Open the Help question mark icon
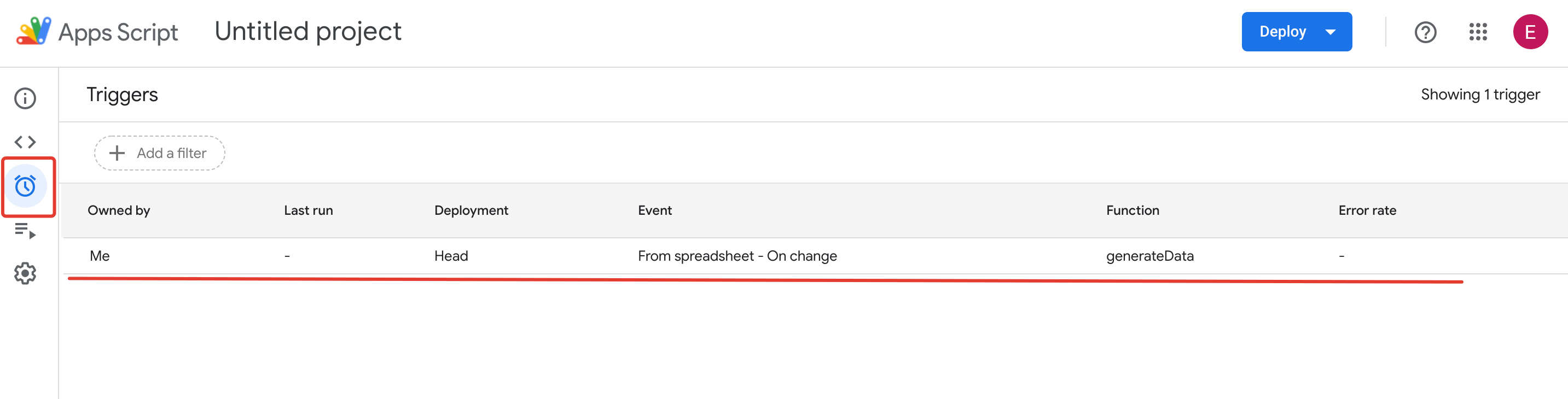 pos(1425,32)
